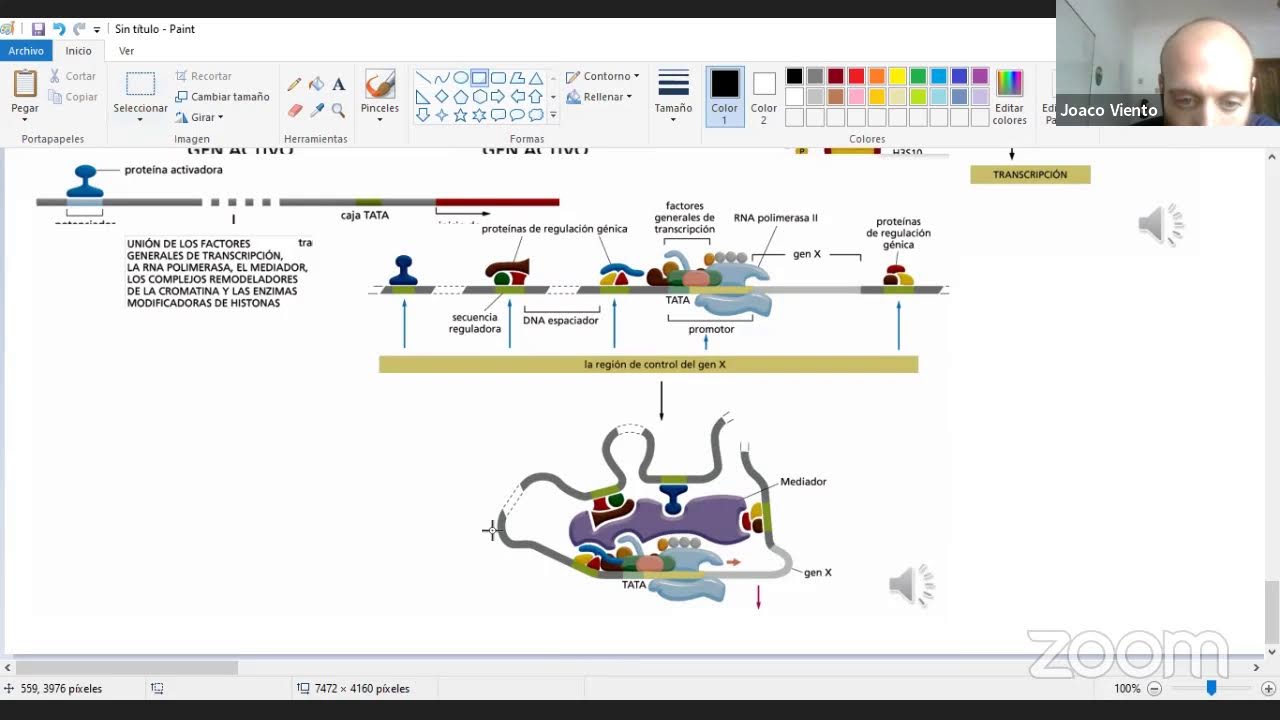Expand the shapes gallery with its arrow
The width and height of the screenshot is (1280, 720).
click(553, 116)
